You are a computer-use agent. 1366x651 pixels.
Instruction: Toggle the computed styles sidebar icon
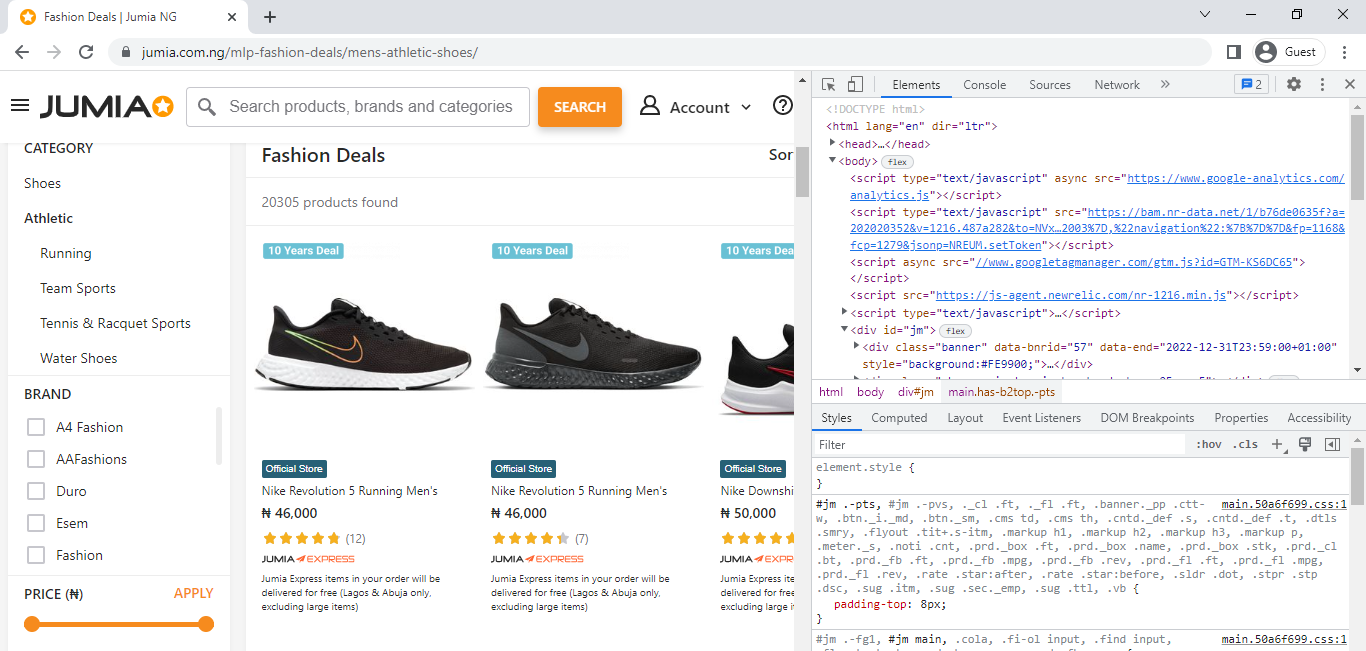pos(1332,445)
